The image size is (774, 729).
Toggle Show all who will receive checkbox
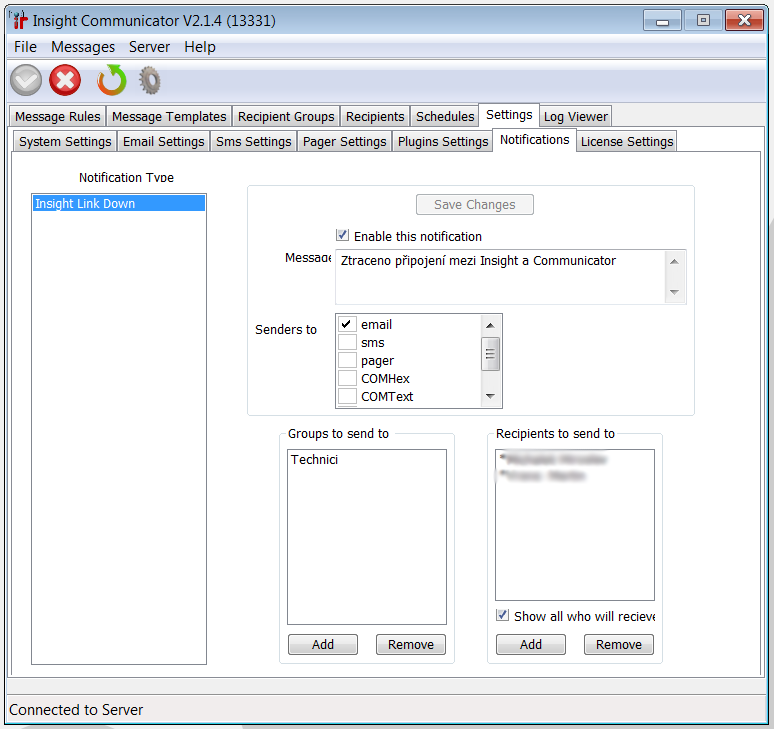(503, 616)
